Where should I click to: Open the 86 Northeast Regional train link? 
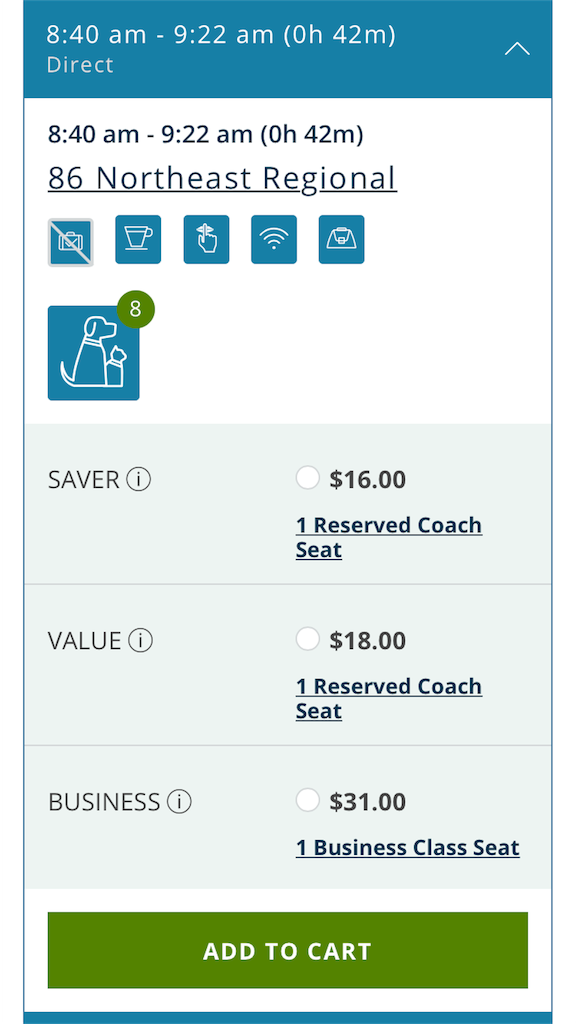click(223, 178)
